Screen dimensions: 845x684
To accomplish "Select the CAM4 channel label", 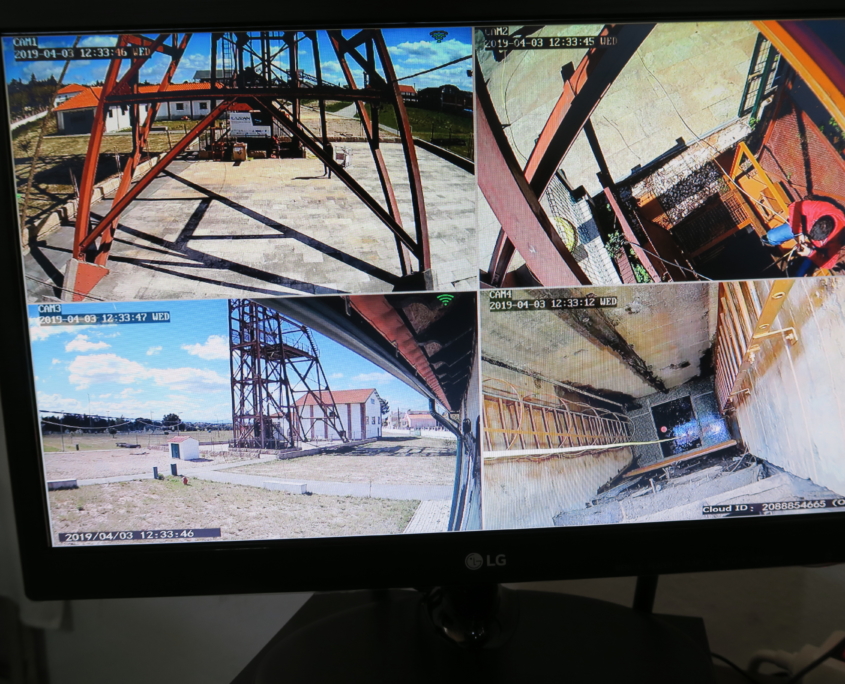I will click(502, 294).
